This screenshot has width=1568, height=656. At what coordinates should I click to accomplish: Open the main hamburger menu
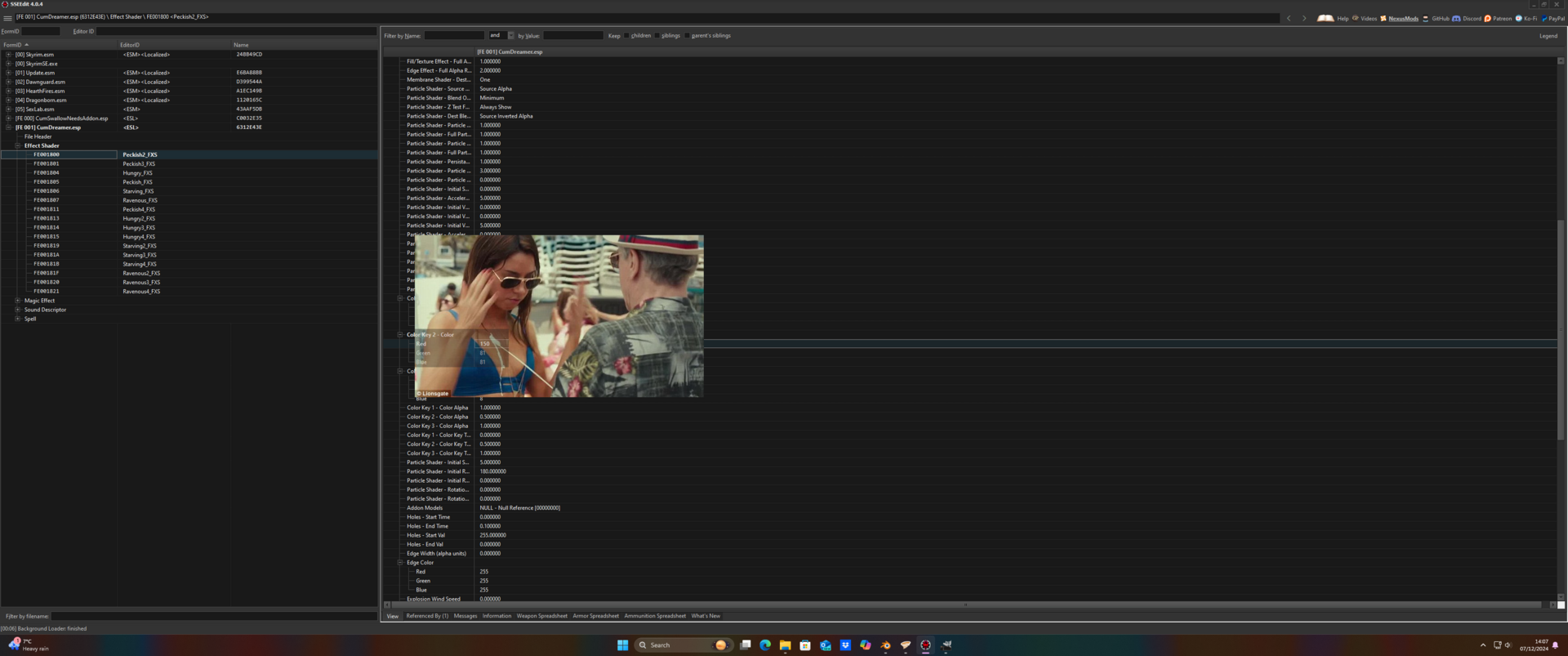(x=7, y=17)
